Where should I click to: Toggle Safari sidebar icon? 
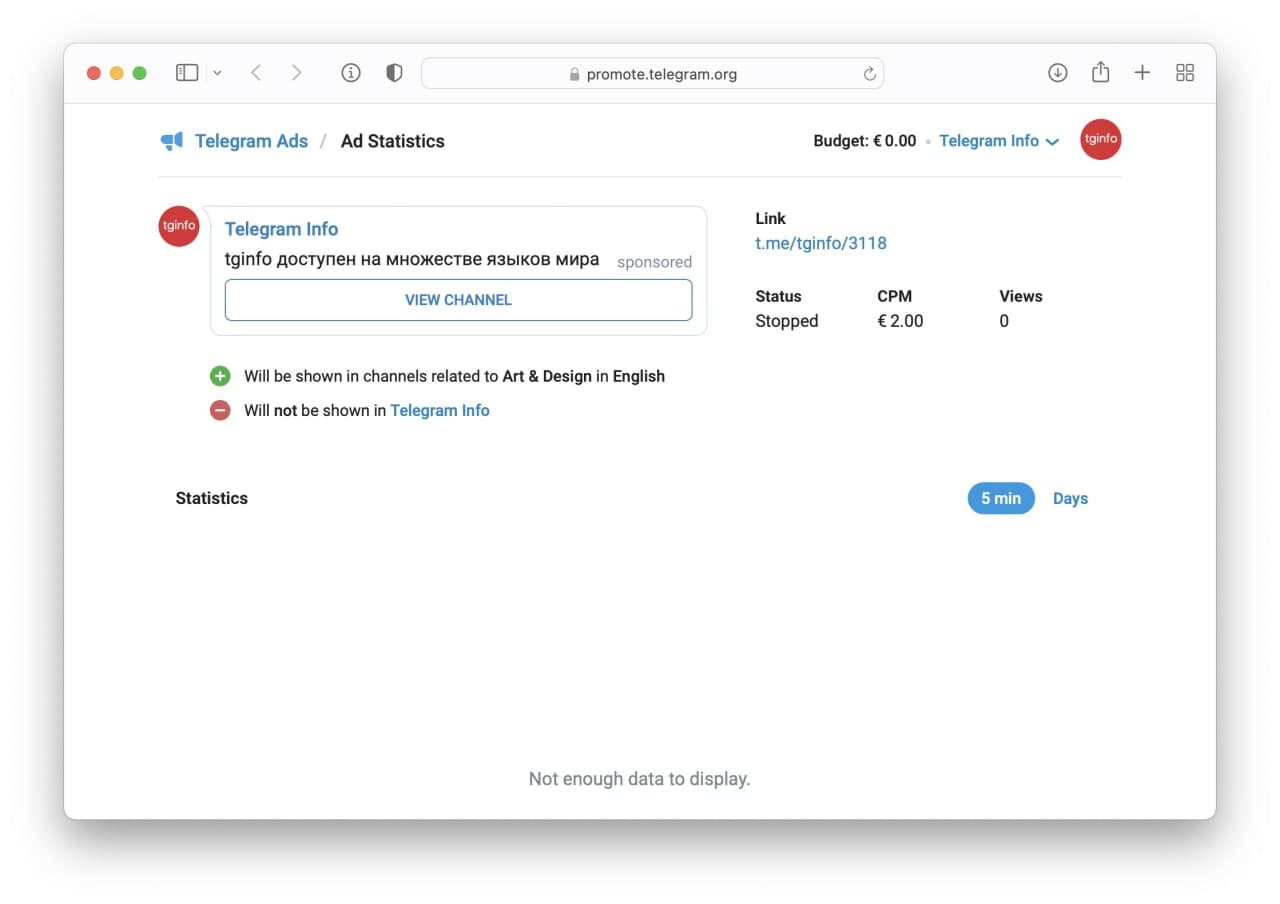(187, 73)
